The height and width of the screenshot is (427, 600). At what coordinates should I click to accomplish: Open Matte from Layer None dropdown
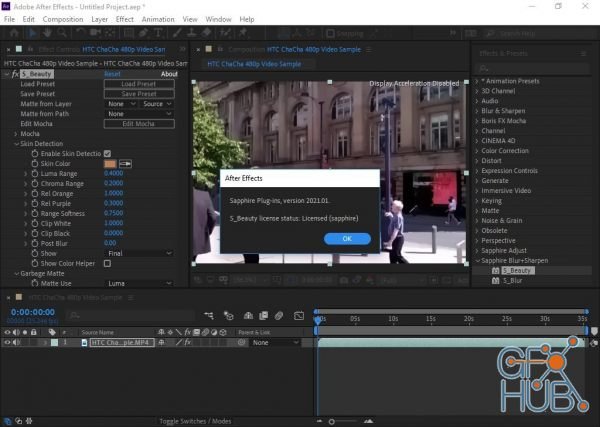click(121, 104)
